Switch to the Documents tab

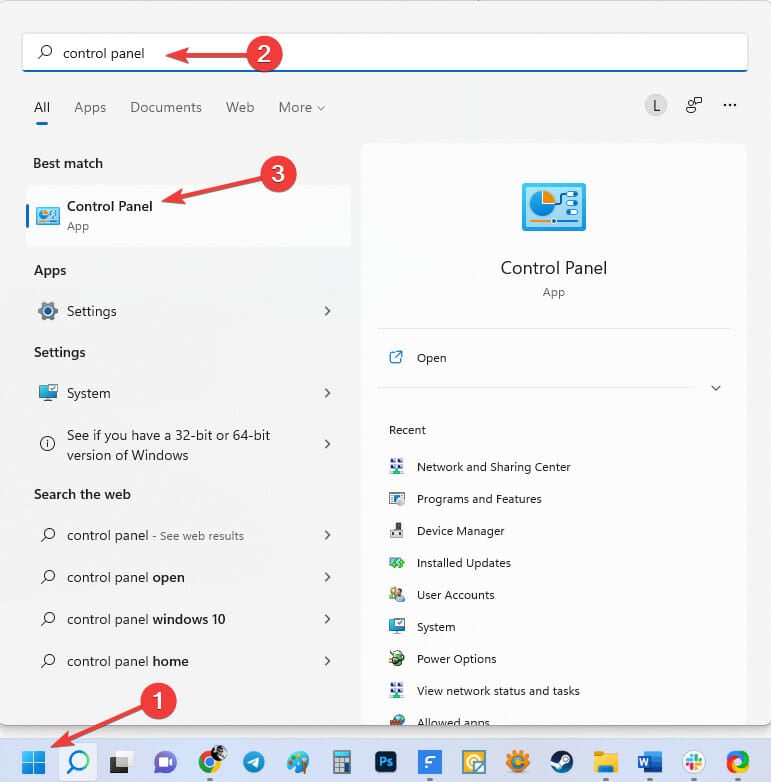pyautogui.click(x=166, y=107)
